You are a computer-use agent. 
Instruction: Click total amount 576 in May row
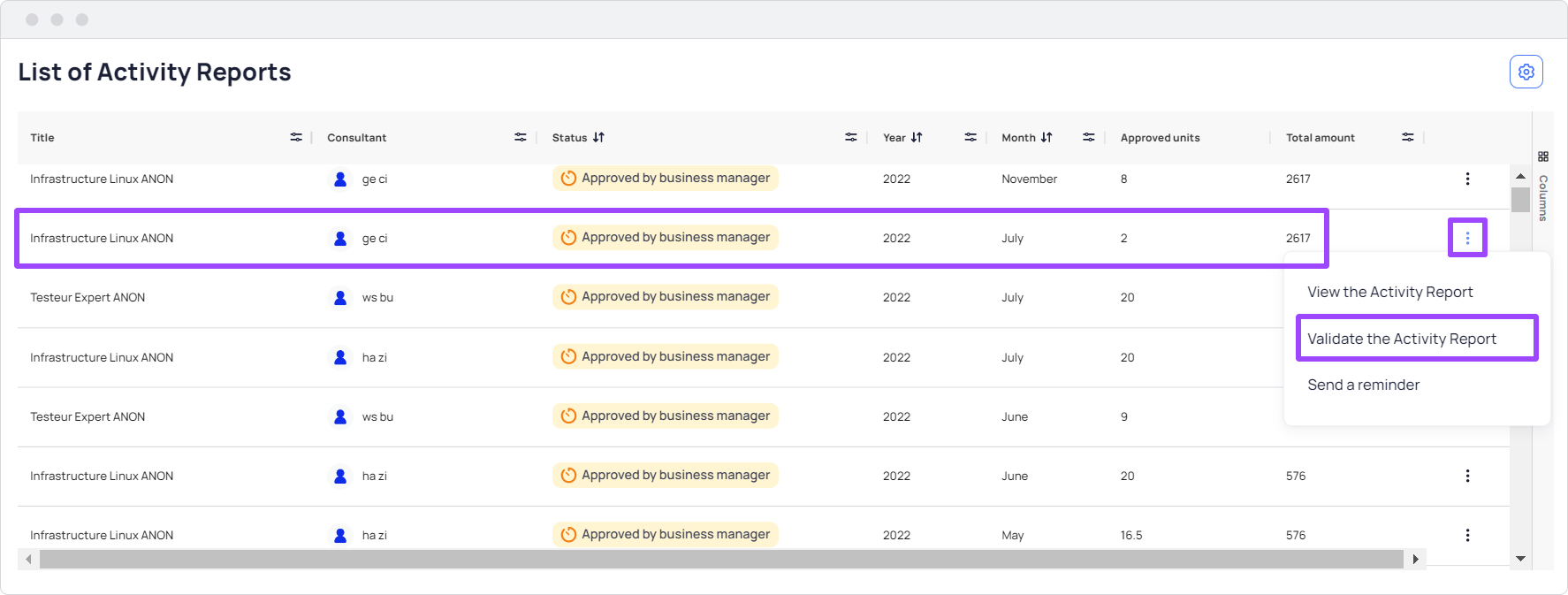point(1296,535)
